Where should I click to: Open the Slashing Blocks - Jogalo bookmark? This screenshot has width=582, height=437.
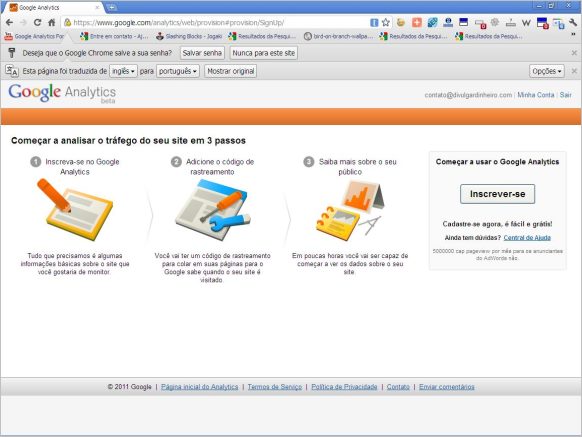[189, 36]
